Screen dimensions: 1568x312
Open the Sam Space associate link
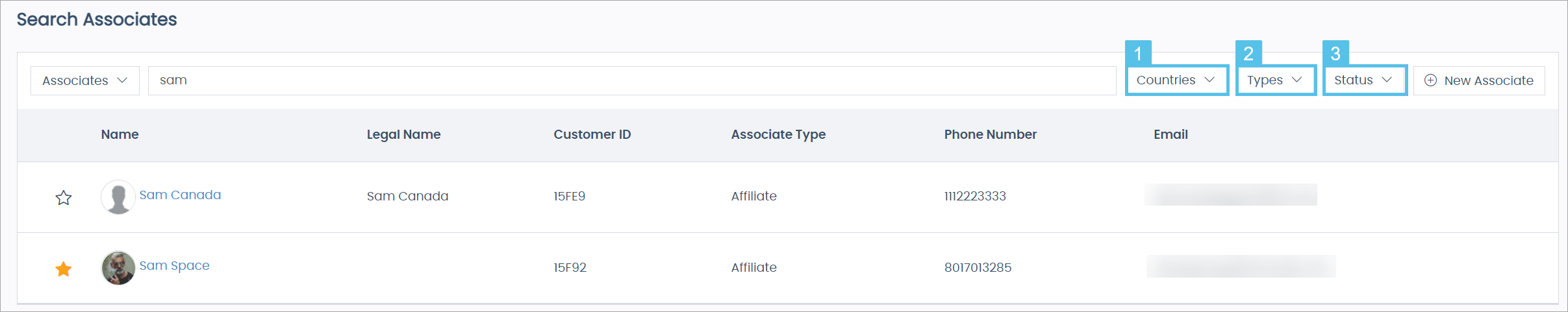point(174,266)
